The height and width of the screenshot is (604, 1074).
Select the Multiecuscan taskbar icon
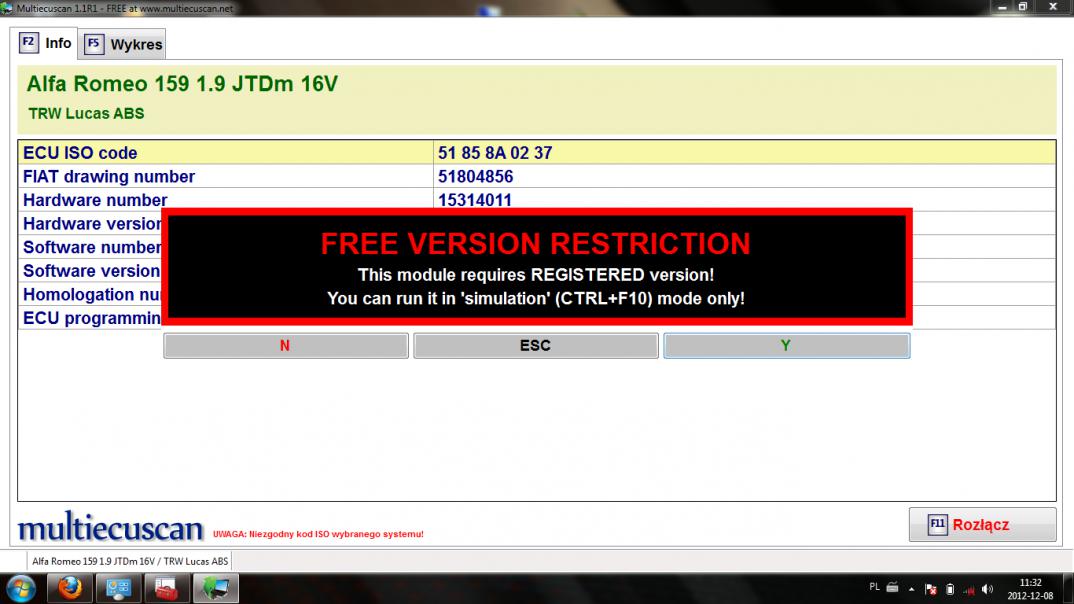click(216, 588)
